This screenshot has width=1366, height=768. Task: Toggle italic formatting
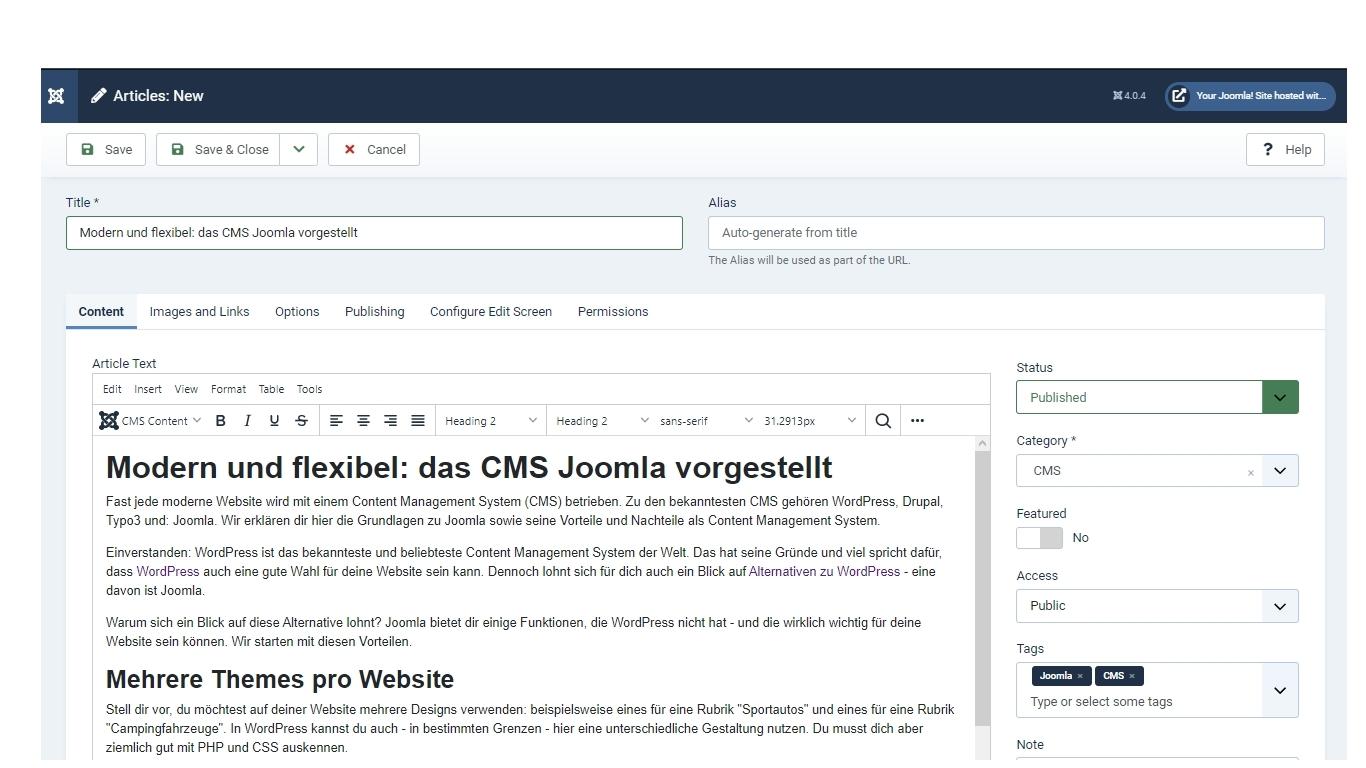click(247, 421)
